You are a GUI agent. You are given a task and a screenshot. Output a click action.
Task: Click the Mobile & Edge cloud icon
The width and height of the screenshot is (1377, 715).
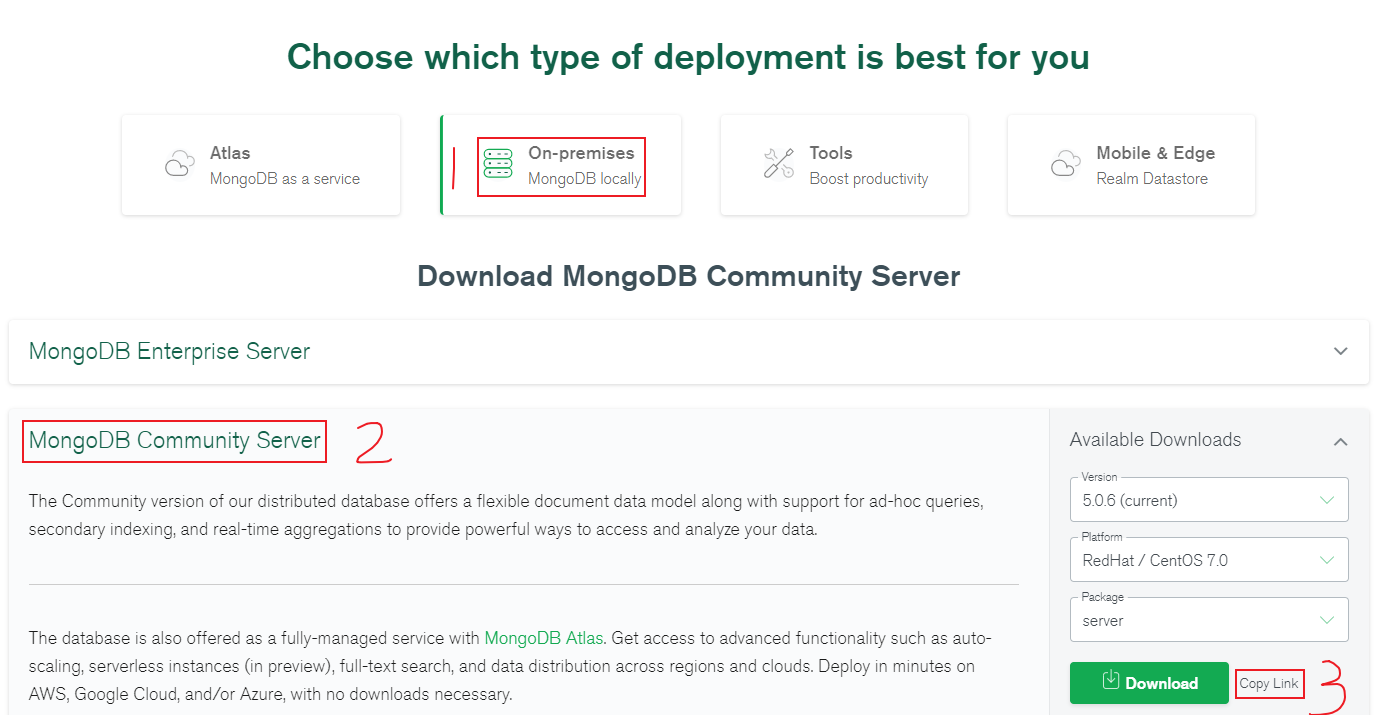[x=1066, y=164]
